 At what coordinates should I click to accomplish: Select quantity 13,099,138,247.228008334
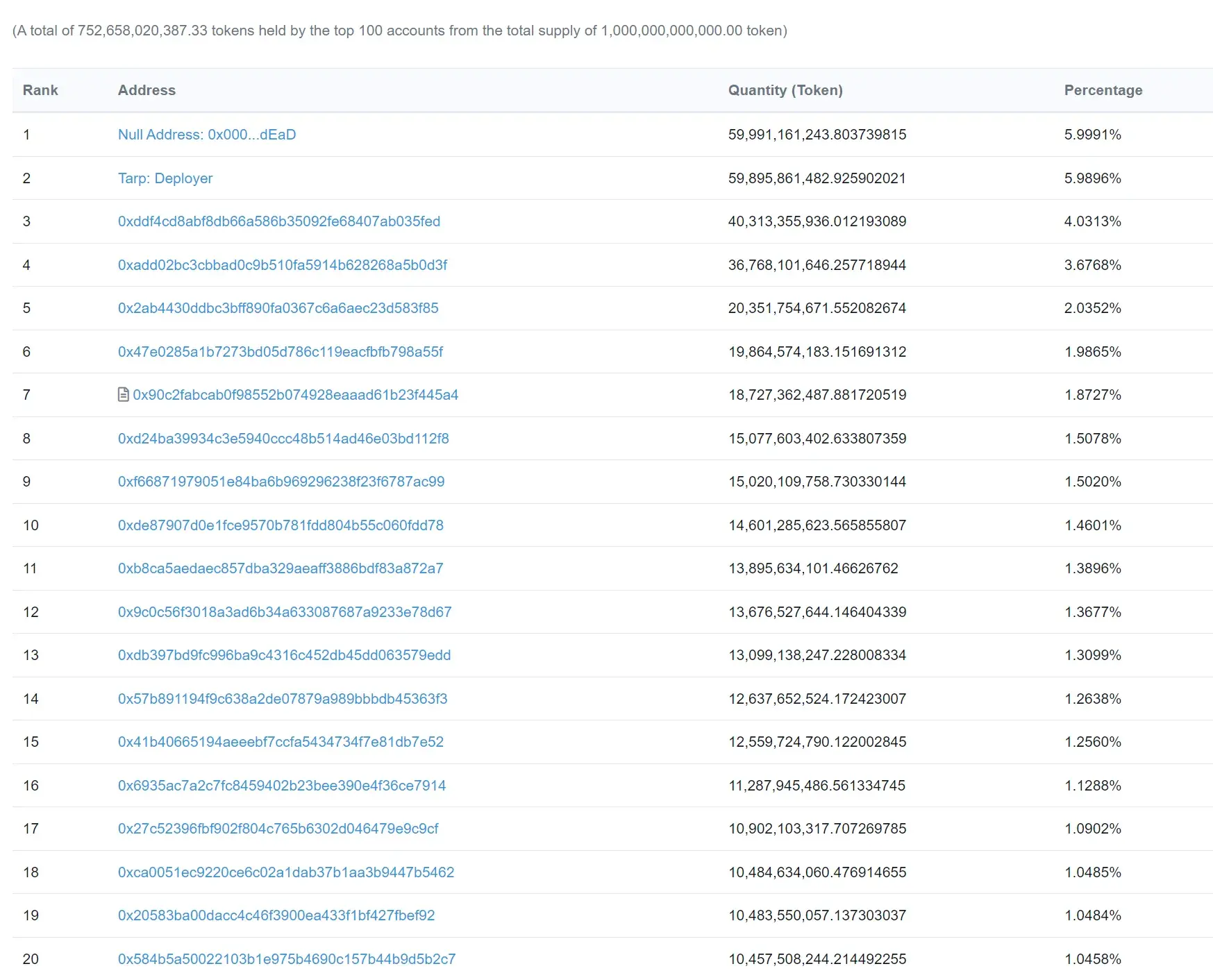[817, 655]
